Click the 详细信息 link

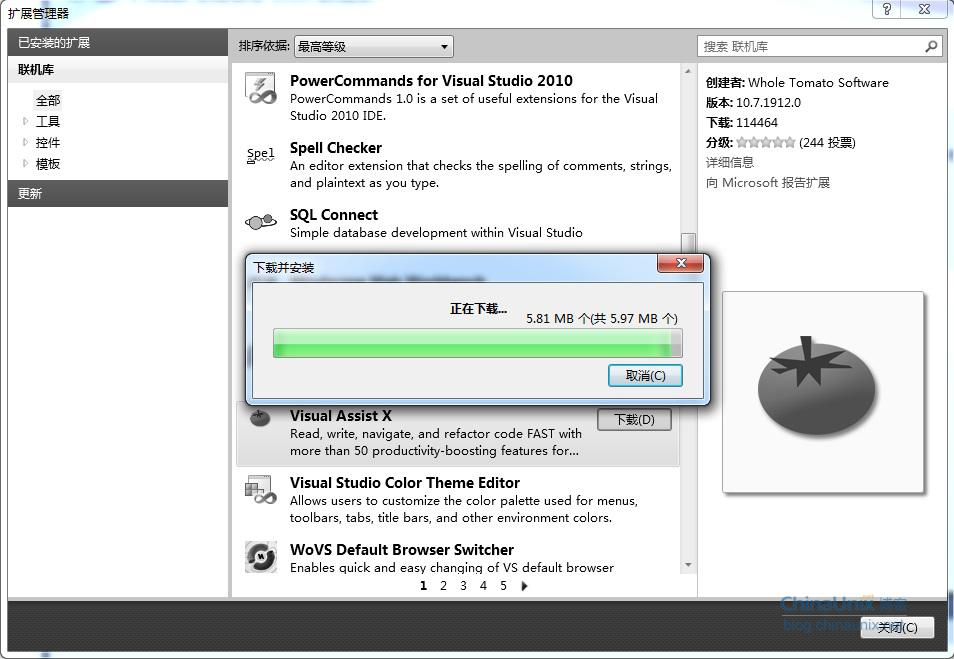(730, 162)
